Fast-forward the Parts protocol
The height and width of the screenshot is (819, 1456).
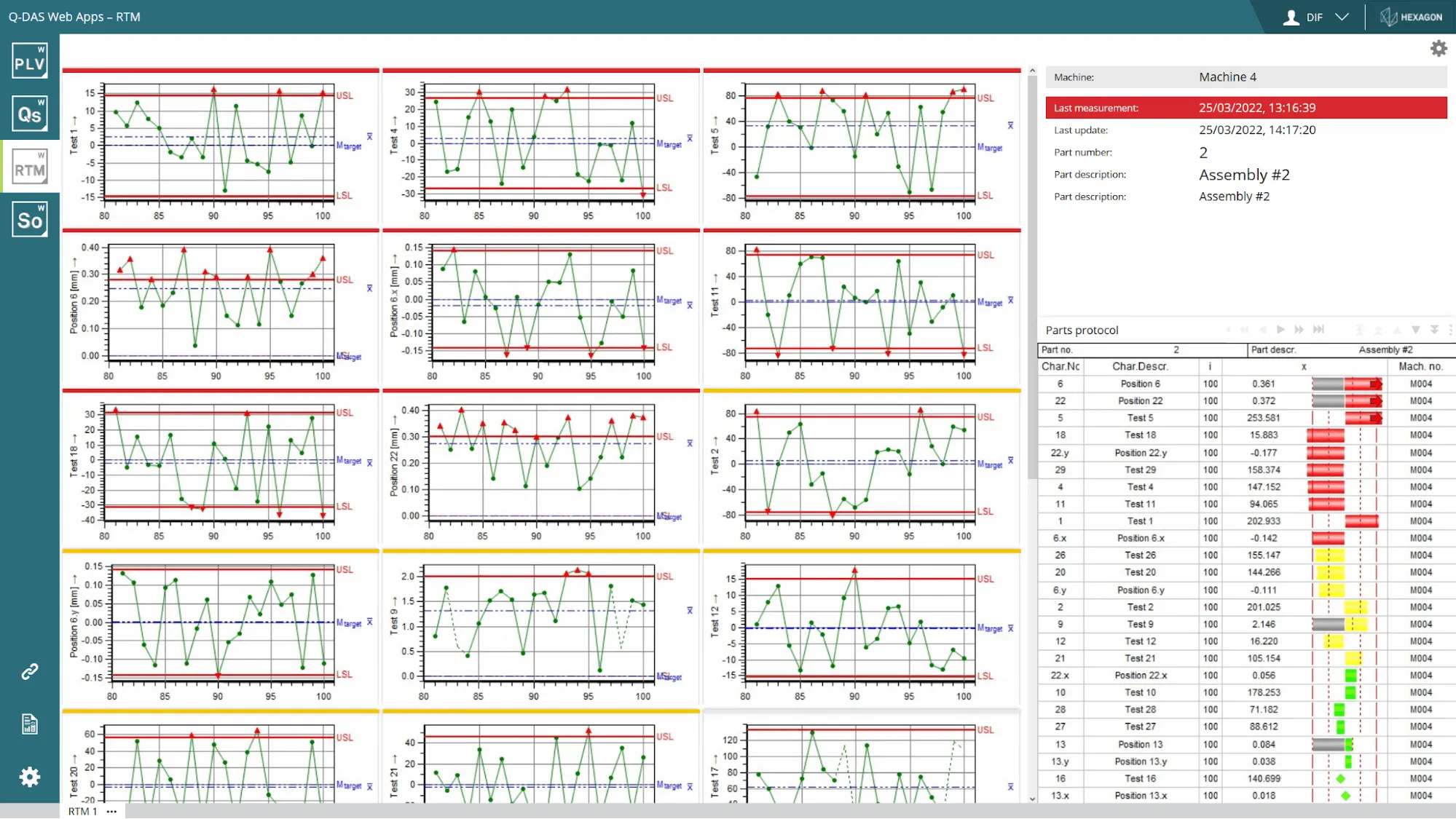[1299, 330]
